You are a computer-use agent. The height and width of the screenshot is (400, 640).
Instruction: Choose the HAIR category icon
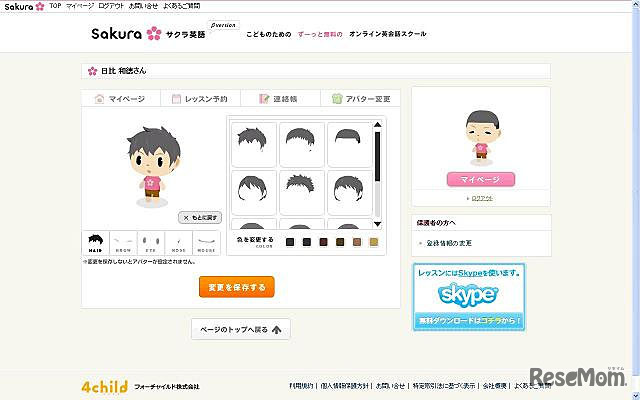(x=96, y=243)
